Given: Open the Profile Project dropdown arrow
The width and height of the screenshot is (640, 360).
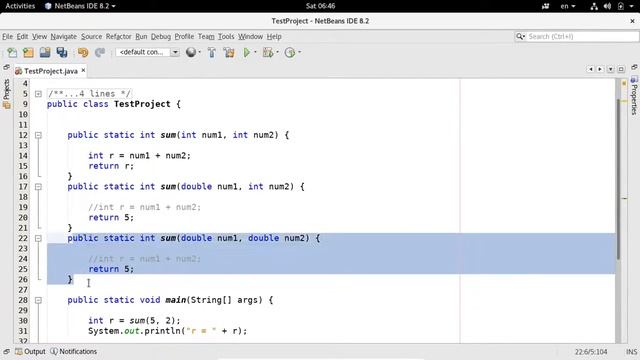Looking at the screenshot, I should coord(299,52).
